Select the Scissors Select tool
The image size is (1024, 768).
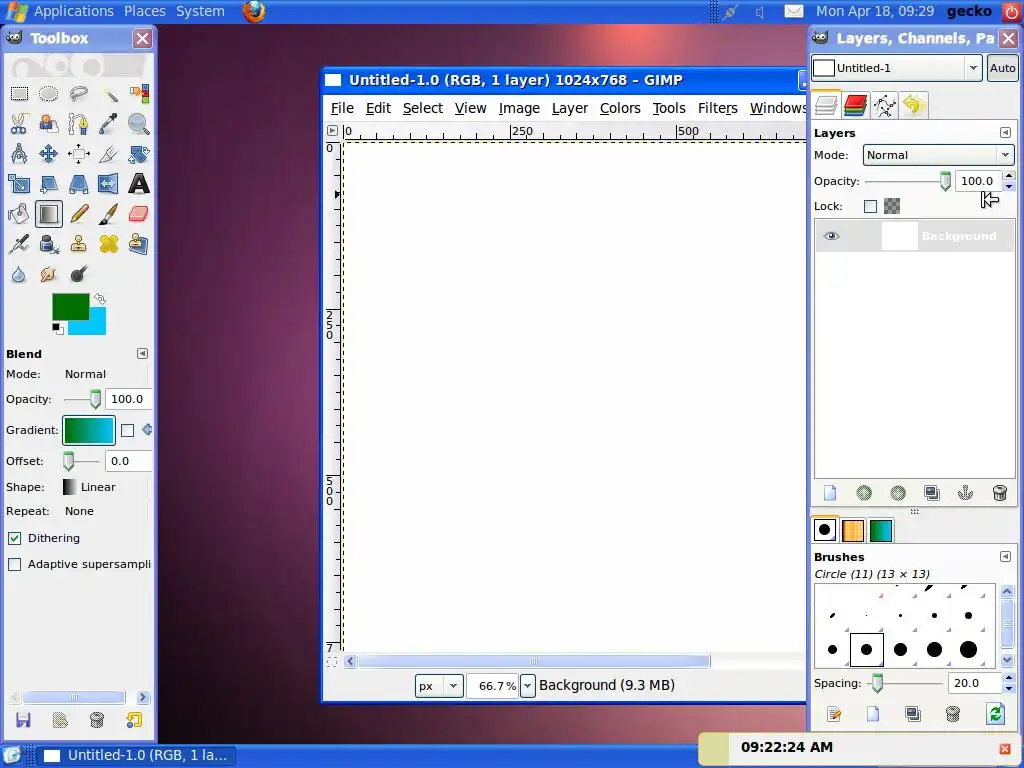[x=19, y=124]
